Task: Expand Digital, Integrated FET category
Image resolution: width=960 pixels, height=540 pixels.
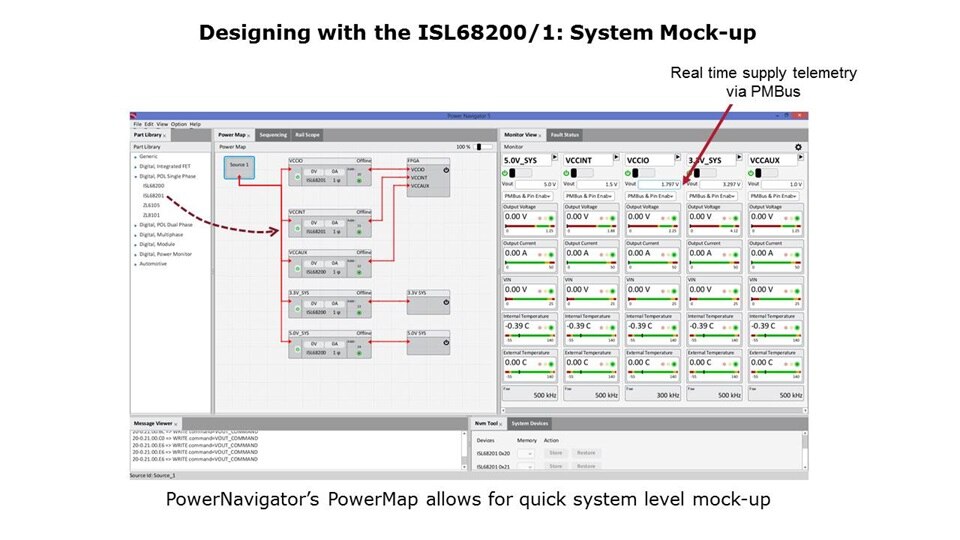Action: 135,167
